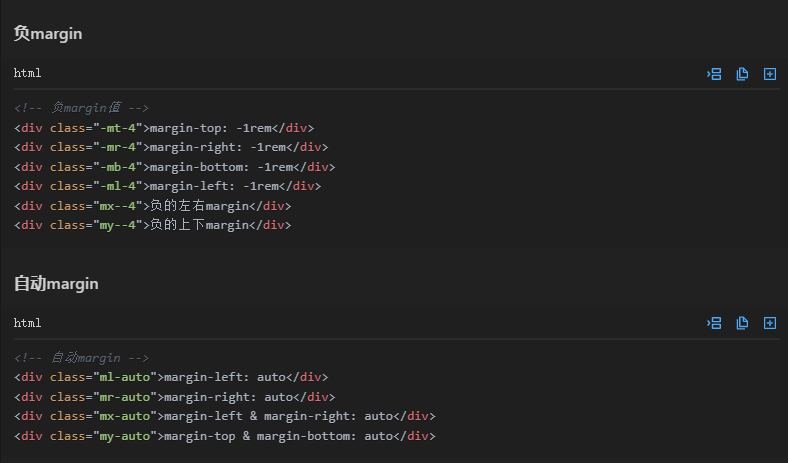The image size is (788, 463).
Task: Click the "my--4" 负的上下margin line
Action: (x=152, y=225)
